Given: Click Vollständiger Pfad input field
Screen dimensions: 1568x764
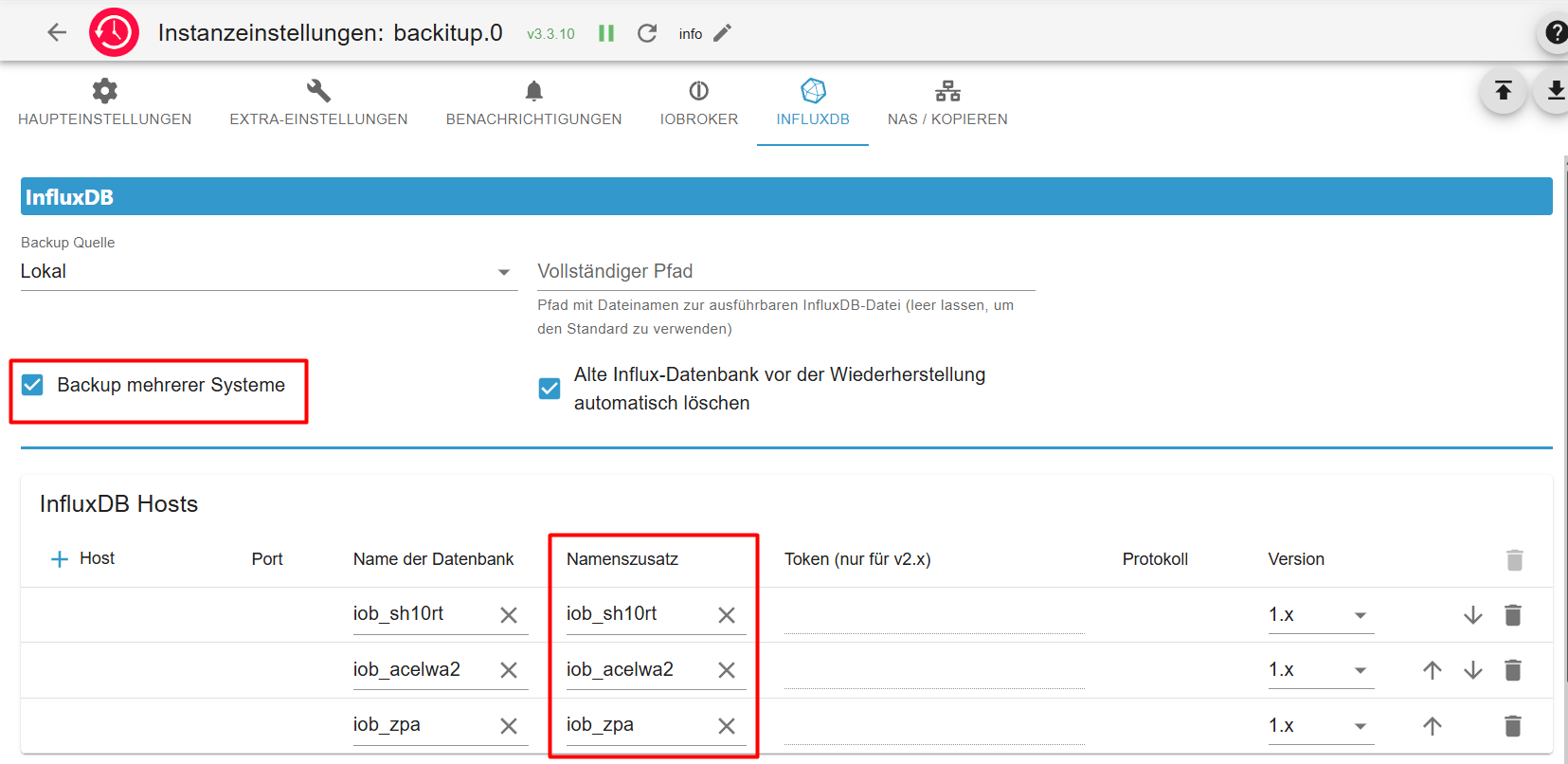Looking at the screenshot, I should coord(786,272).
